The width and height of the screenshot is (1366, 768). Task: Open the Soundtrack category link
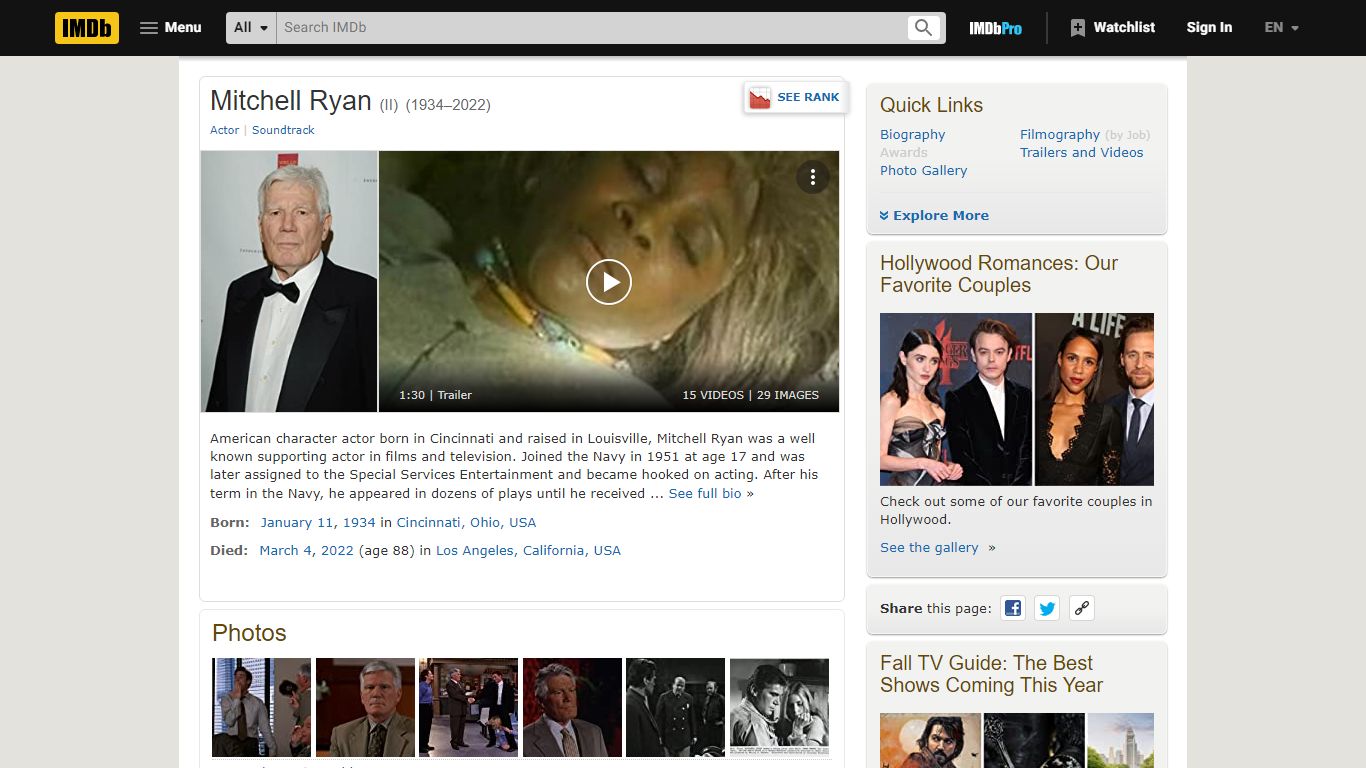[x=283, y=130]
